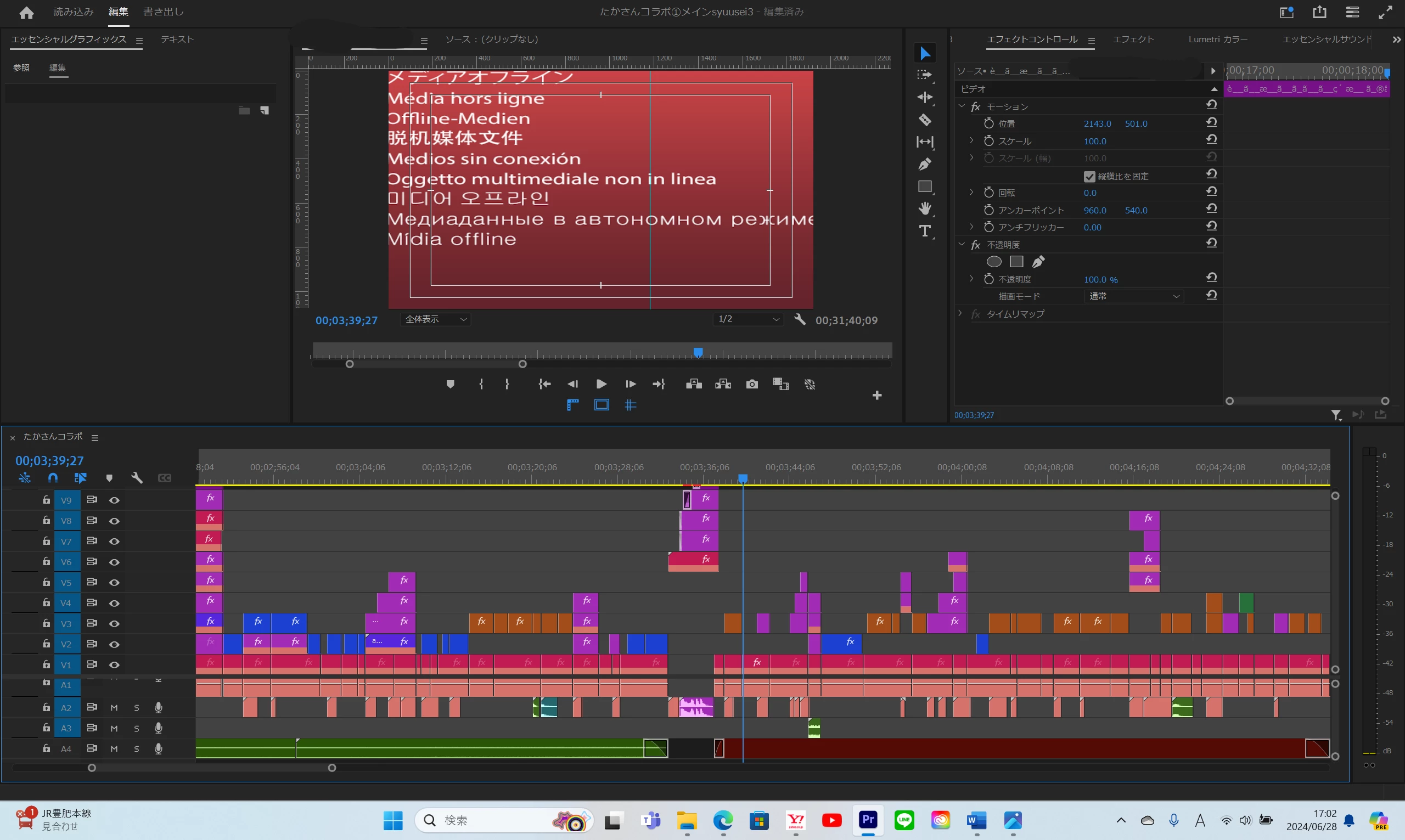1405x840 pixels.
Task: Mute audio track A2
Action: tap(114, 708)
